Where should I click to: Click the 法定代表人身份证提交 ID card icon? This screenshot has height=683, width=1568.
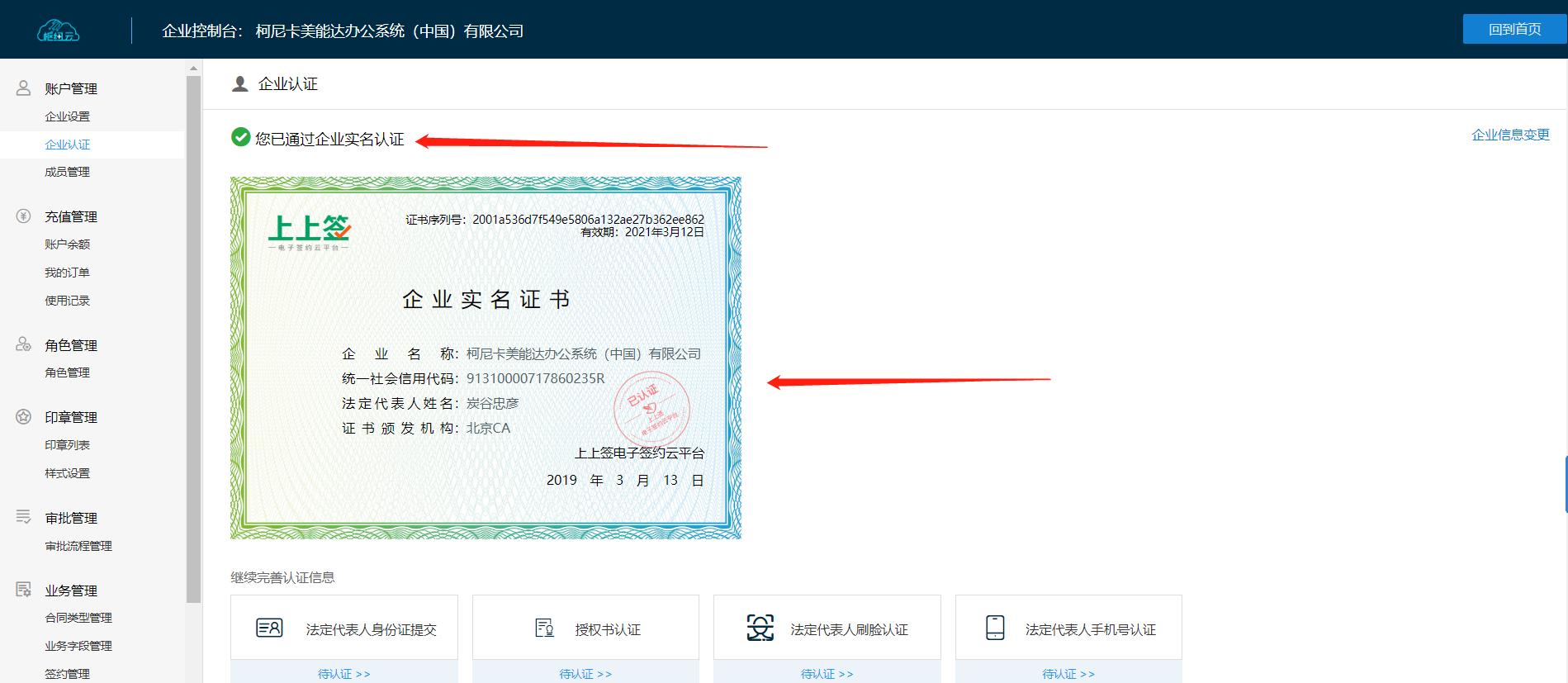269,628
